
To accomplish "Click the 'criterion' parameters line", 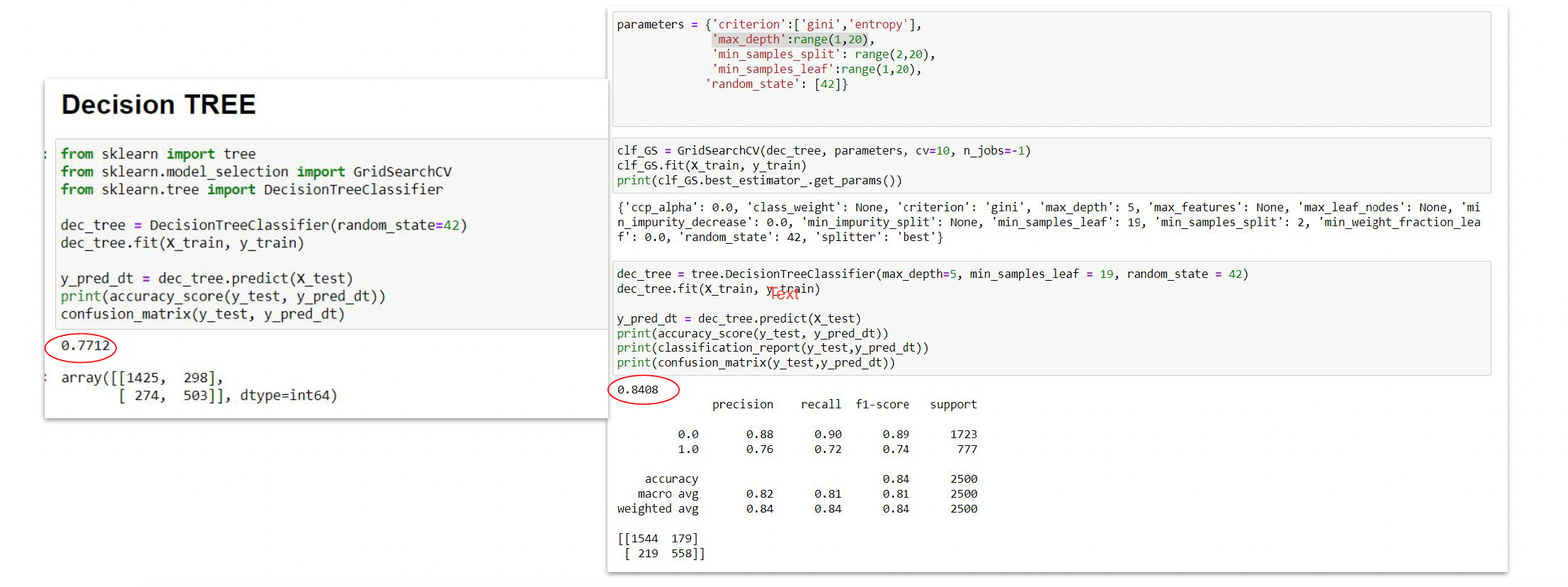I will pos(769,25).
